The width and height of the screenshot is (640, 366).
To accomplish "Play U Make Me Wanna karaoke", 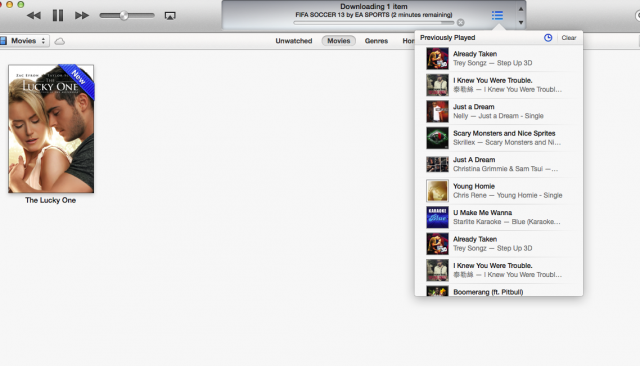I will coord(499,217).
